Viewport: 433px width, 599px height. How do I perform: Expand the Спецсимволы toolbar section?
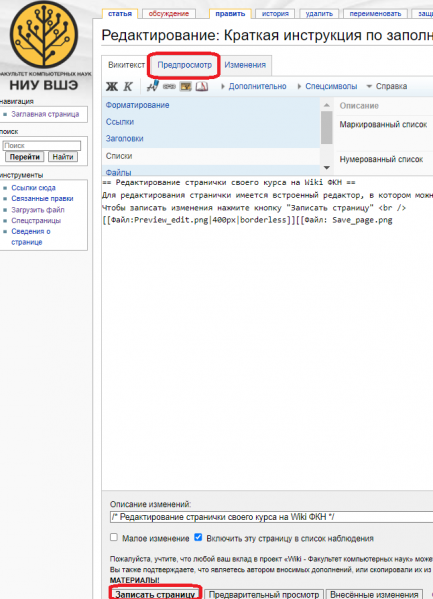tap(328, 86)
